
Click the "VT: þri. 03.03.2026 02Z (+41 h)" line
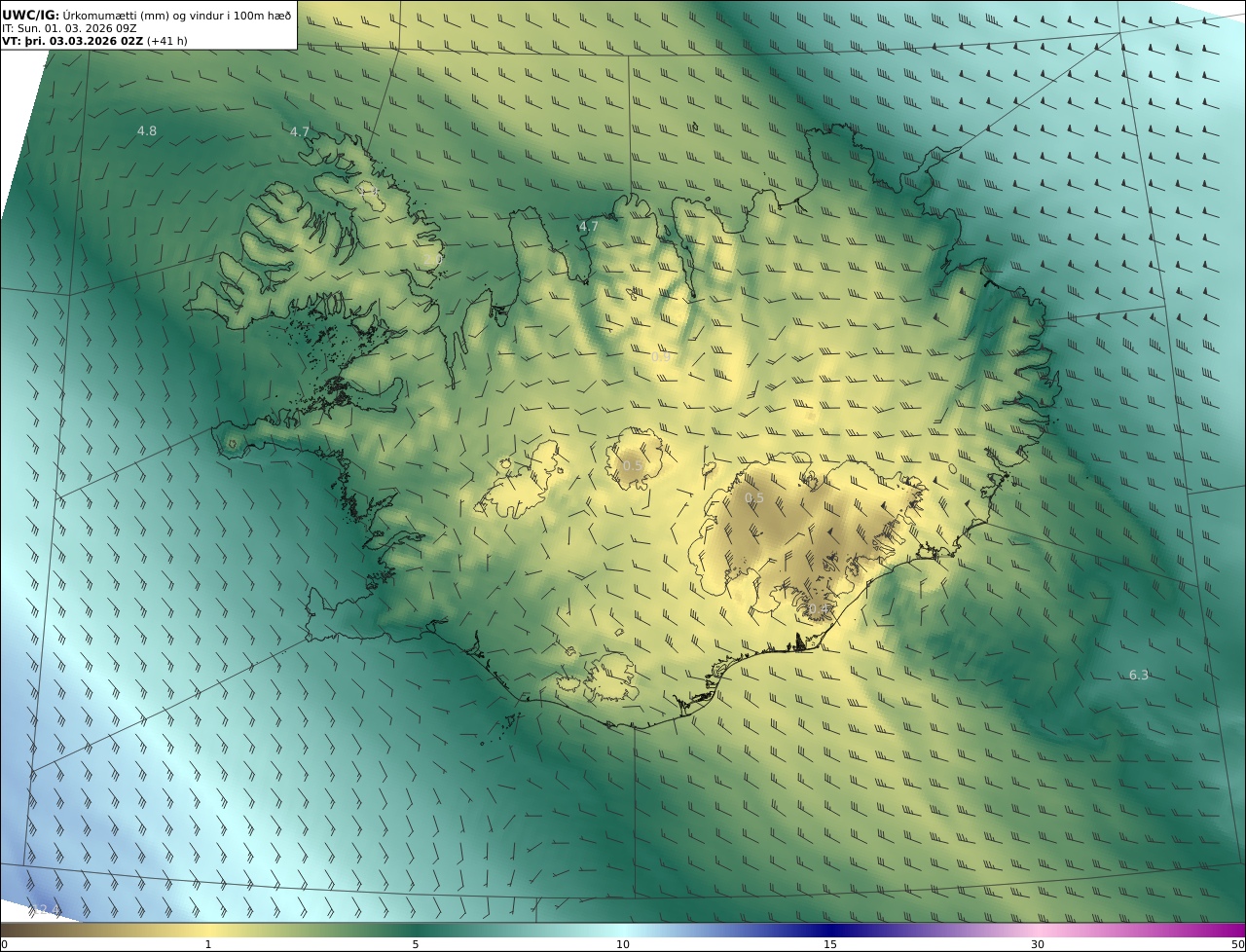94,41
